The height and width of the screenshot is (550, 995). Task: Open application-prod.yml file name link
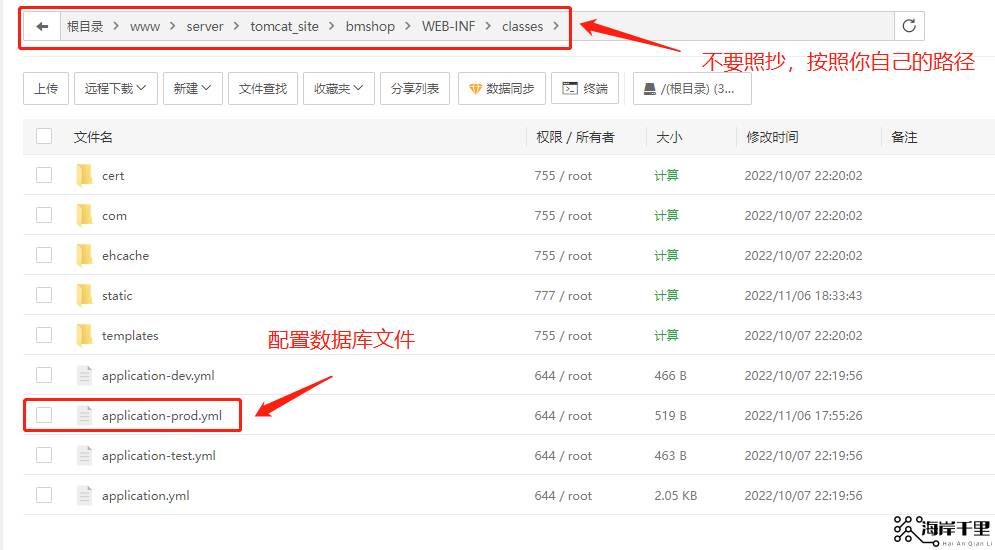[161, 416]
